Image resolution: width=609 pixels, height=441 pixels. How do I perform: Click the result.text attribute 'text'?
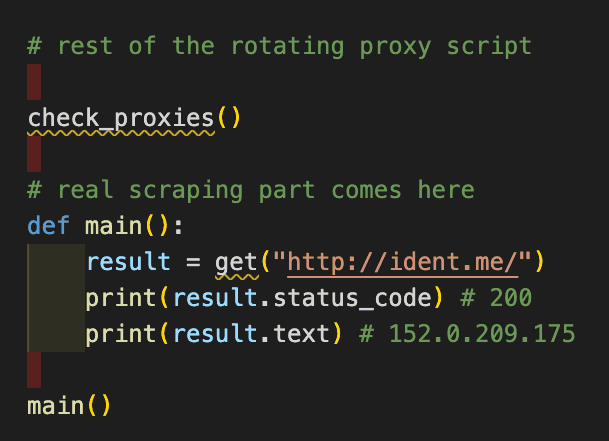301,334
